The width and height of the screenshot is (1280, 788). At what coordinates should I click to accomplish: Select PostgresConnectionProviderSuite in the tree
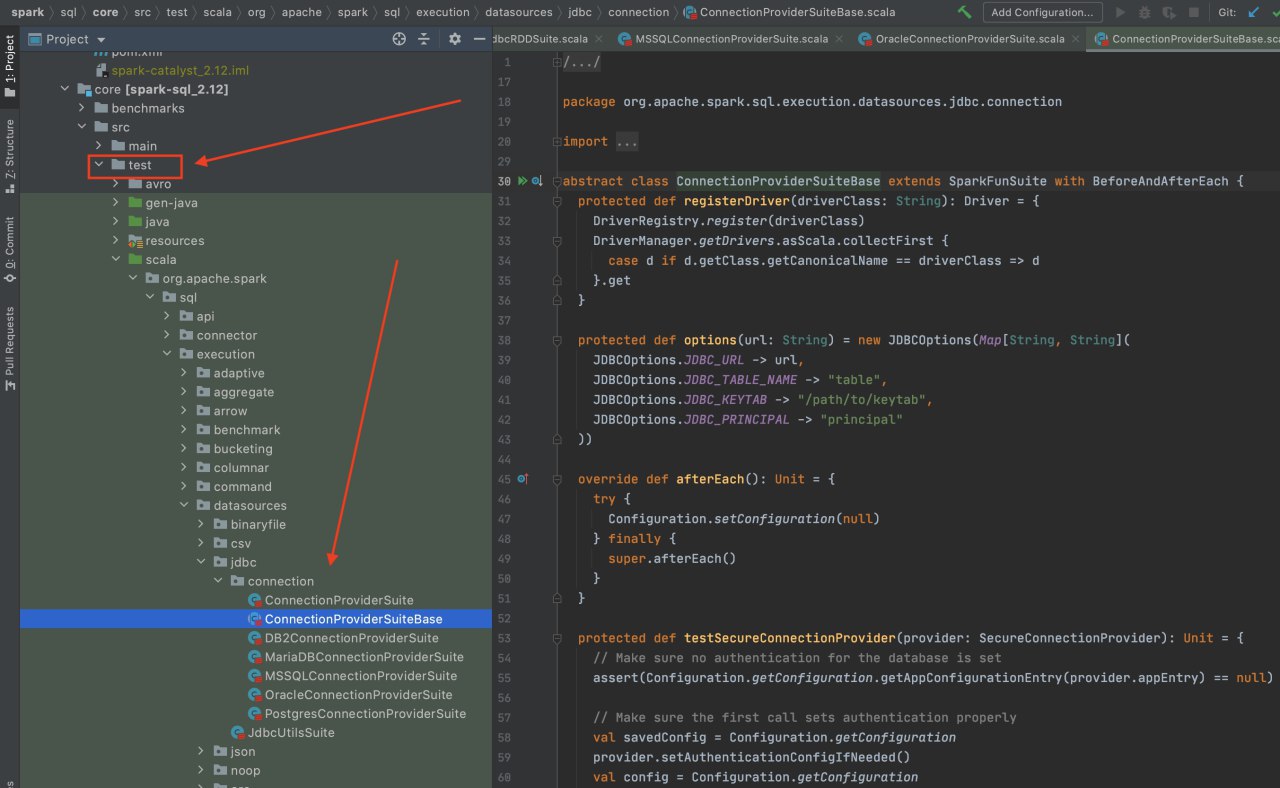[x=365, y=714]
